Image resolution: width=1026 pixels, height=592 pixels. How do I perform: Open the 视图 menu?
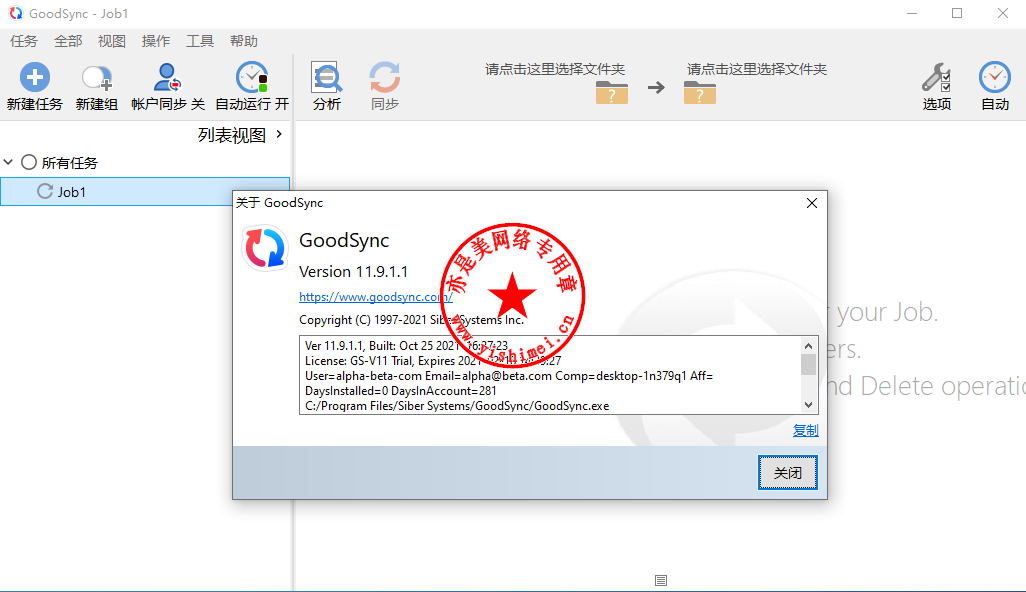112,41
